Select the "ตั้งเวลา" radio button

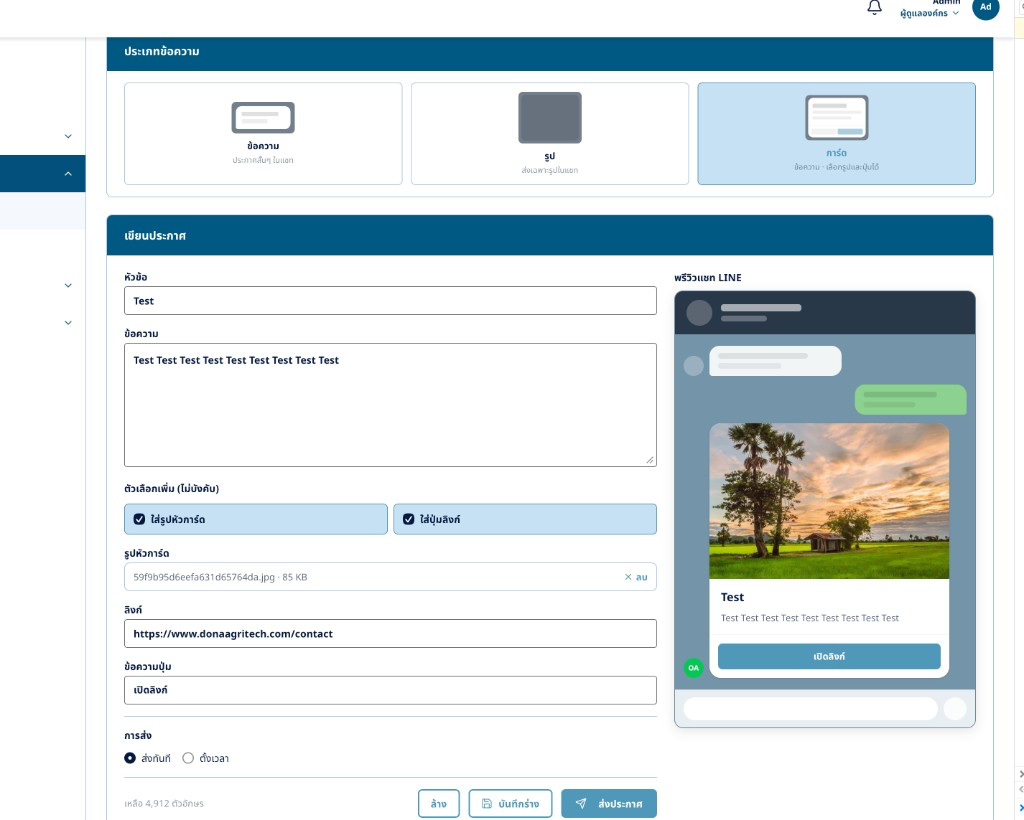pyautogui.click(x=188, y=758)
